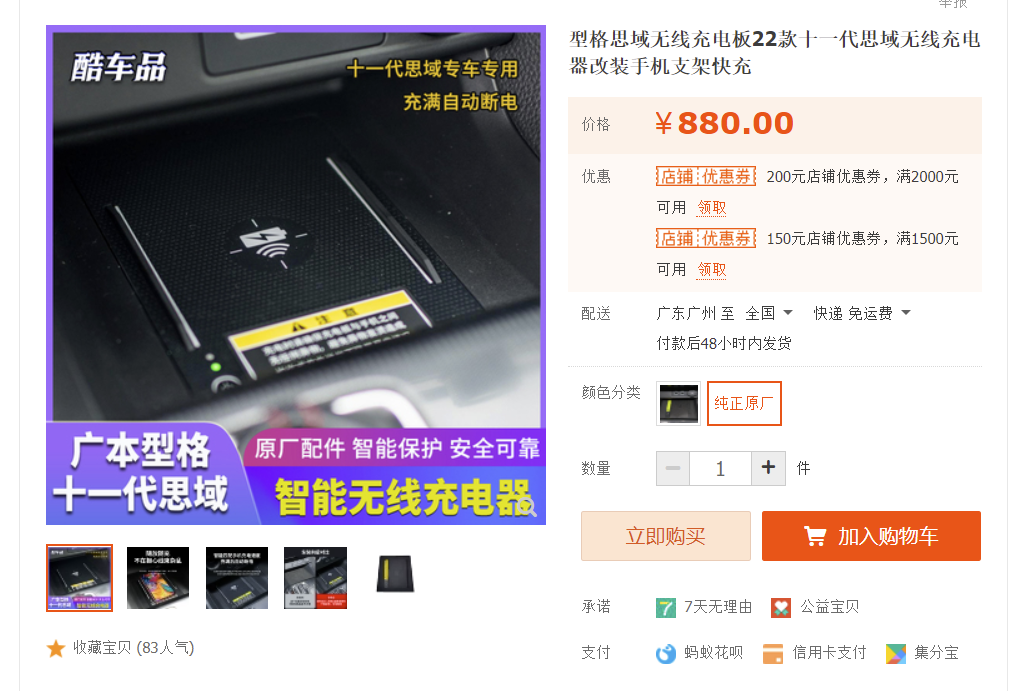This screenshot has height=691, width=1015.
Task: Select the color swatch image option
Action: pyautogui.click(x=678, y=403)
